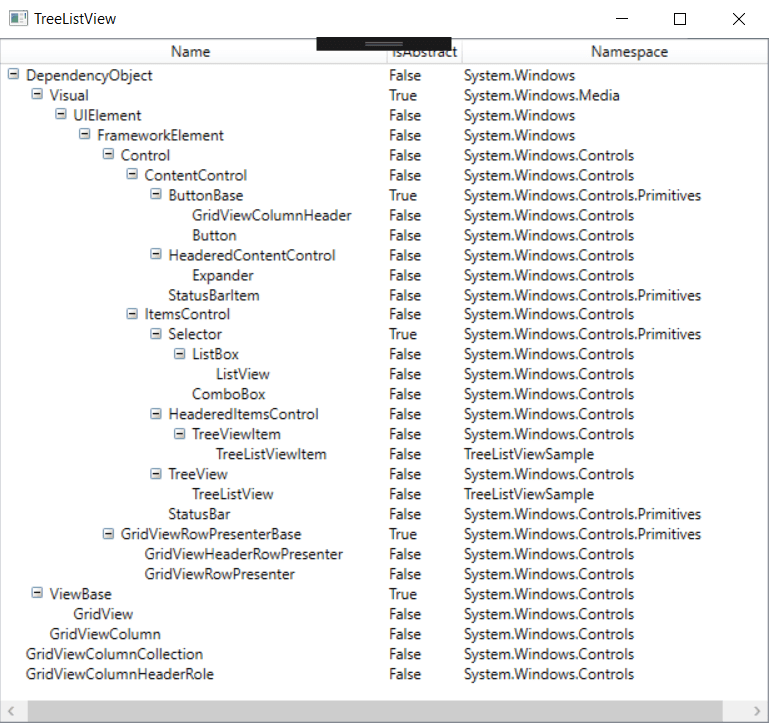
Task: Collapse the ViewBase node expander
Action: [x=37, y=593]
